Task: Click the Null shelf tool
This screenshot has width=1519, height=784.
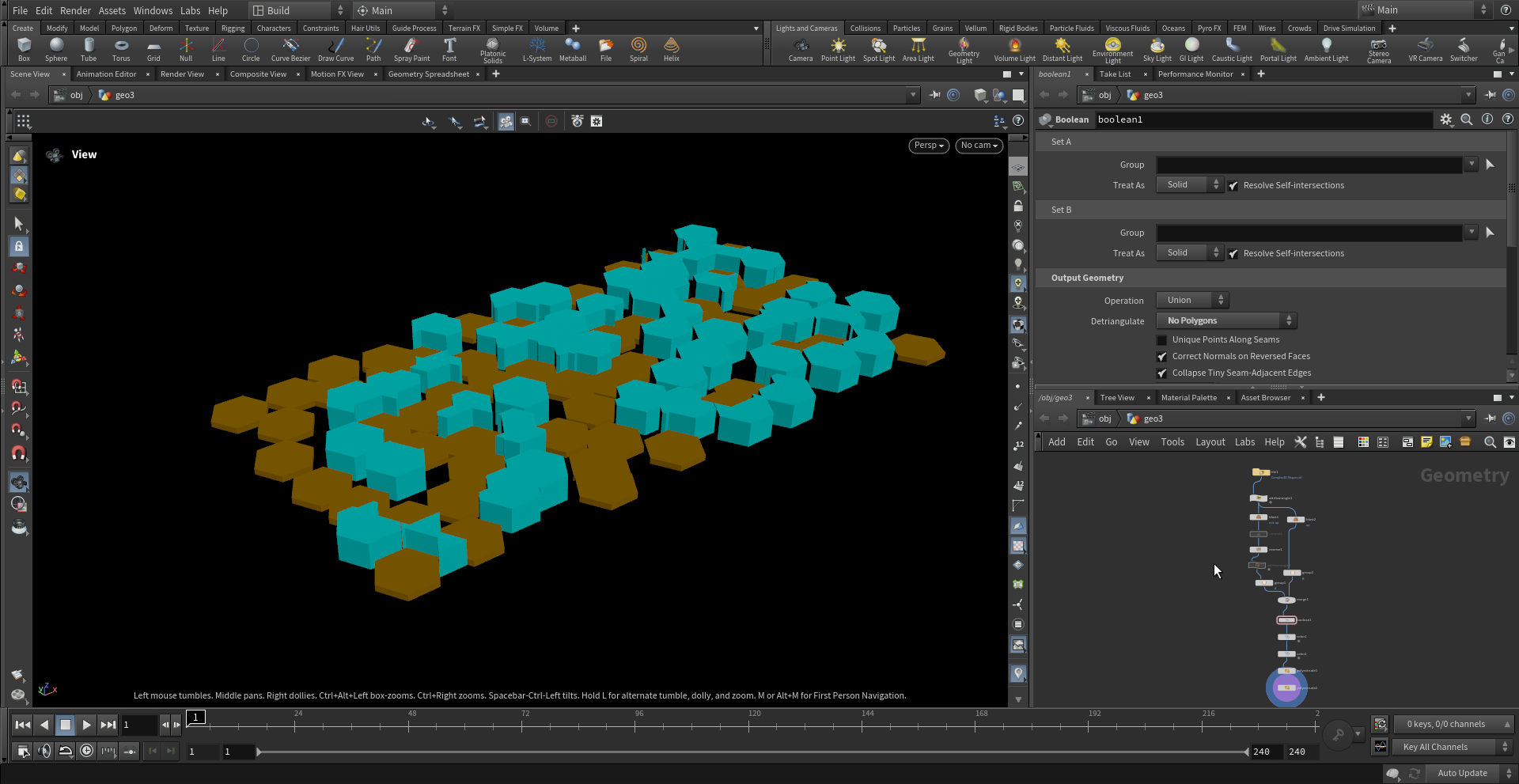Action: click(x=186, y=49)
